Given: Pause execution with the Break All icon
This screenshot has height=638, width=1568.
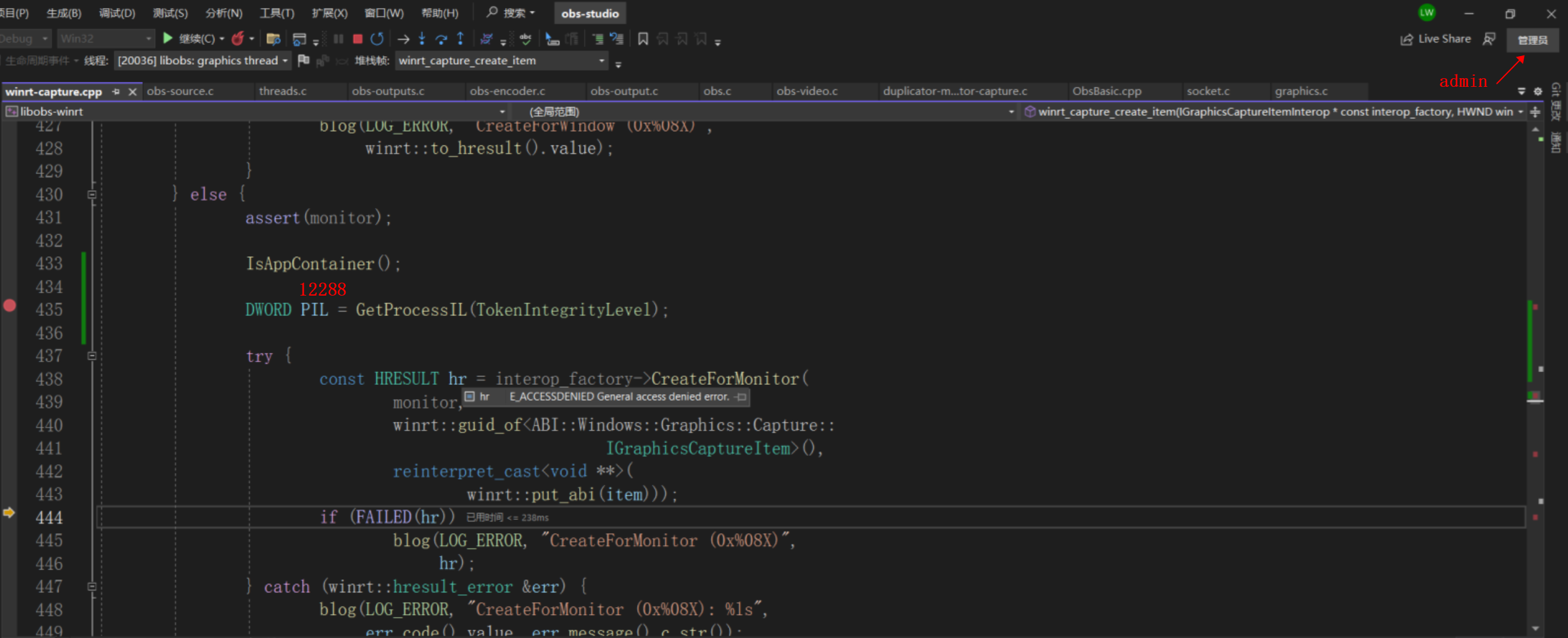Looking at the screenshot, I should pyautogui.click(x=338, y=38).
